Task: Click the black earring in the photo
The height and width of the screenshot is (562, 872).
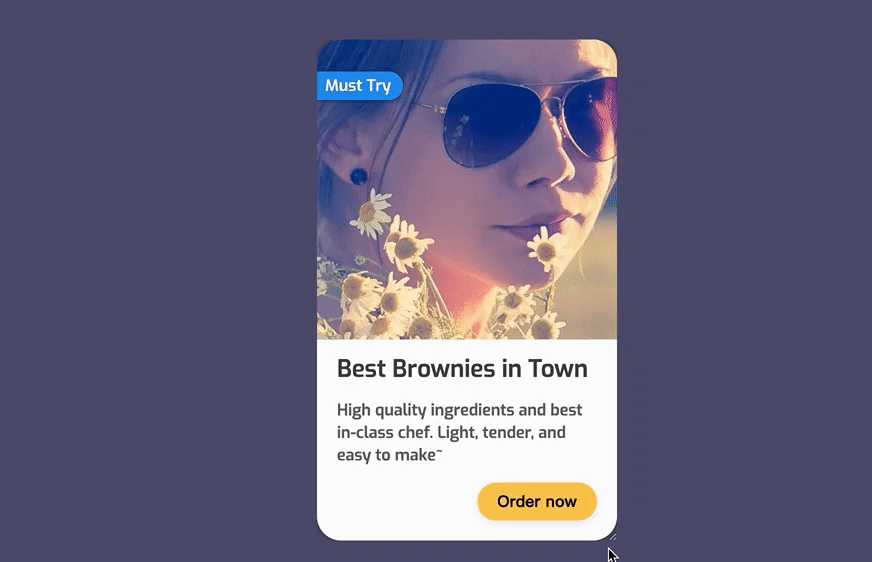Action: click(359, 176)
